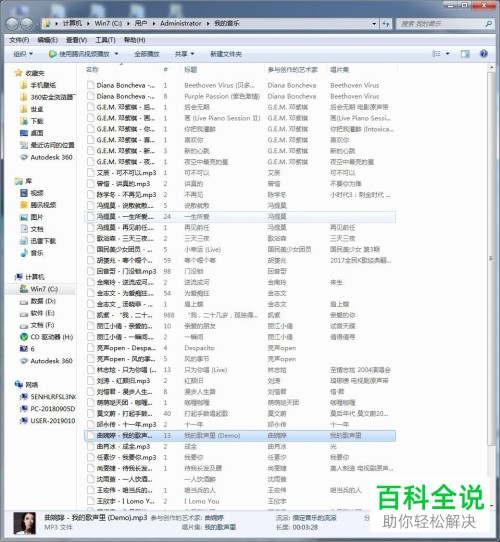
Task: Open Autodesk 360 under the favorites section
Action: pyautogui.click(x=47, y=157)
